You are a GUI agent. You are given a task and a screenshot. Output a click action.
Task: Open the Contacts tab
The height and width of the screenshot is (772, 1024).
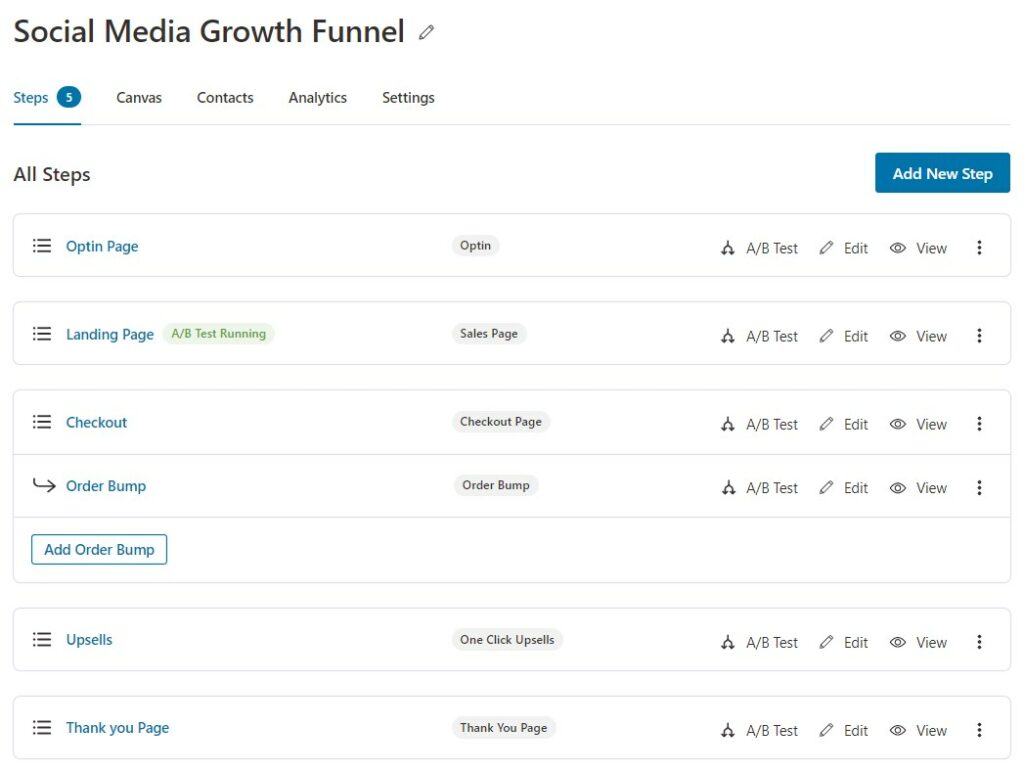225,98
